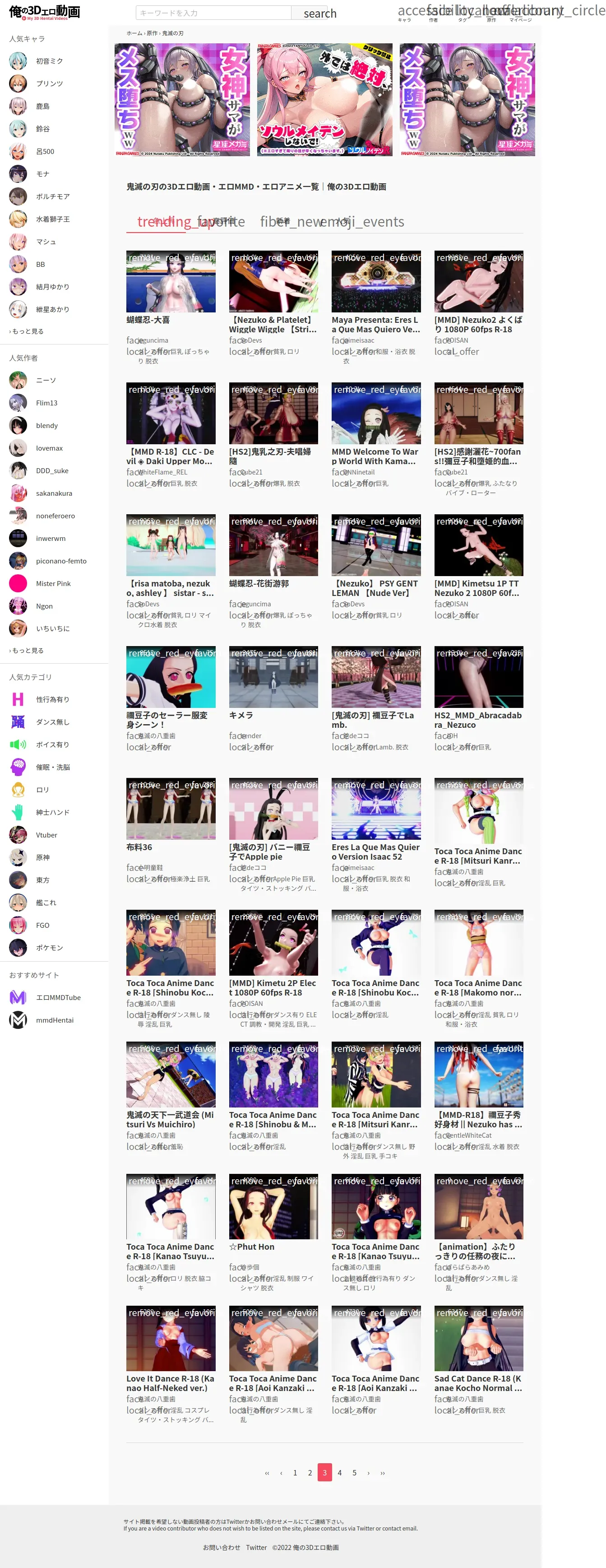Click the sakanakura author link
Screen dimensions: 606x1568
tap(54, 493)
